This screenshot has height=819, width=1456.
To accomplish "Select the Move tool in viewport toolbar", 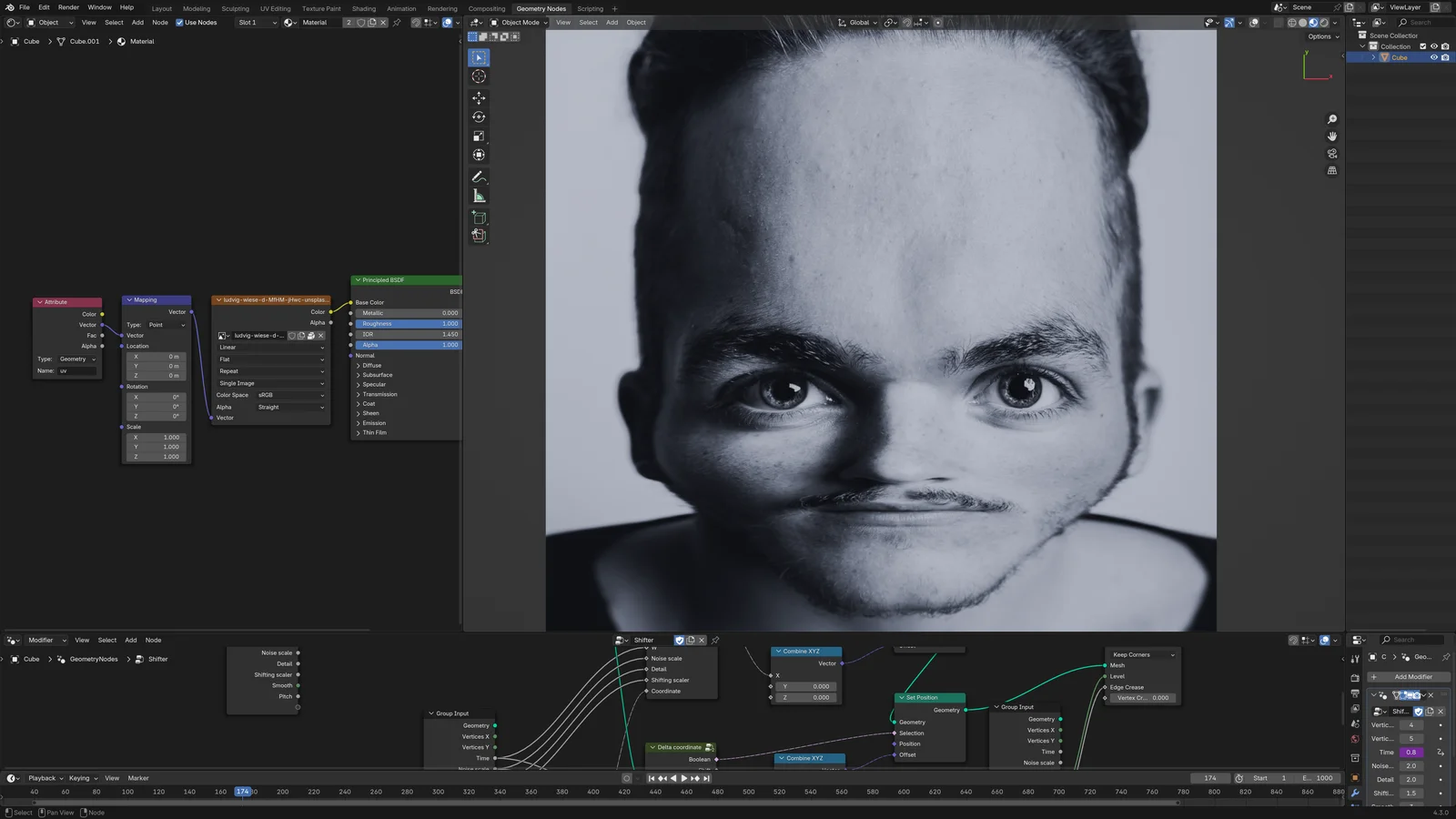I will 479,97.
